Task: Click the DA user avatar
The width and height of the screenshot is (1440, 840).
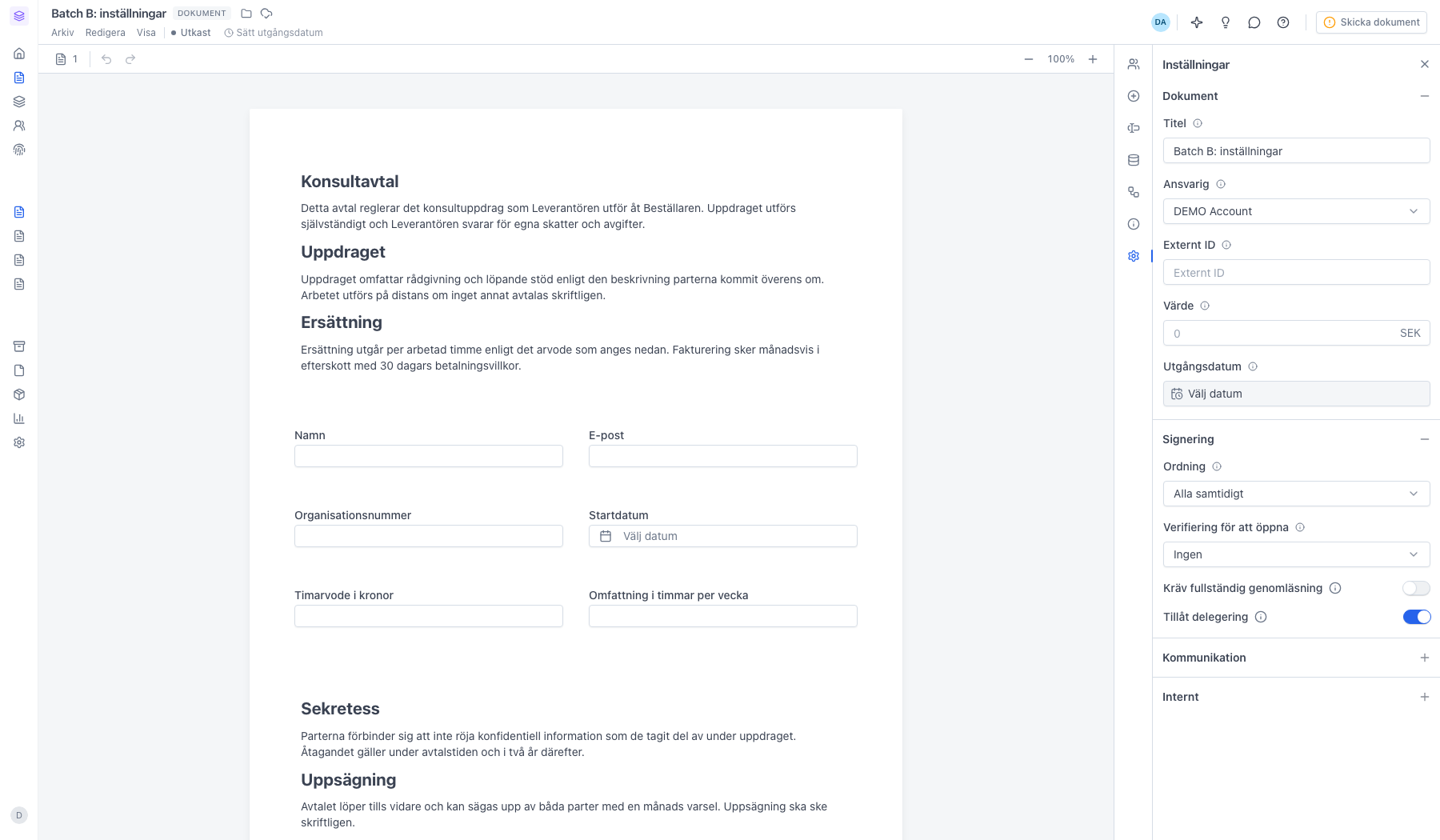Action: (x=1161, y=22)
